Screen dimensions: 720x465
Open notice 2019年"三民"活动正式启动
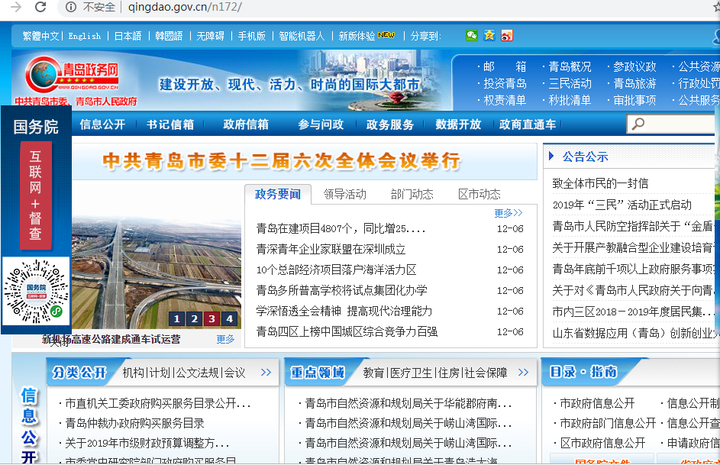pos(622,205)
